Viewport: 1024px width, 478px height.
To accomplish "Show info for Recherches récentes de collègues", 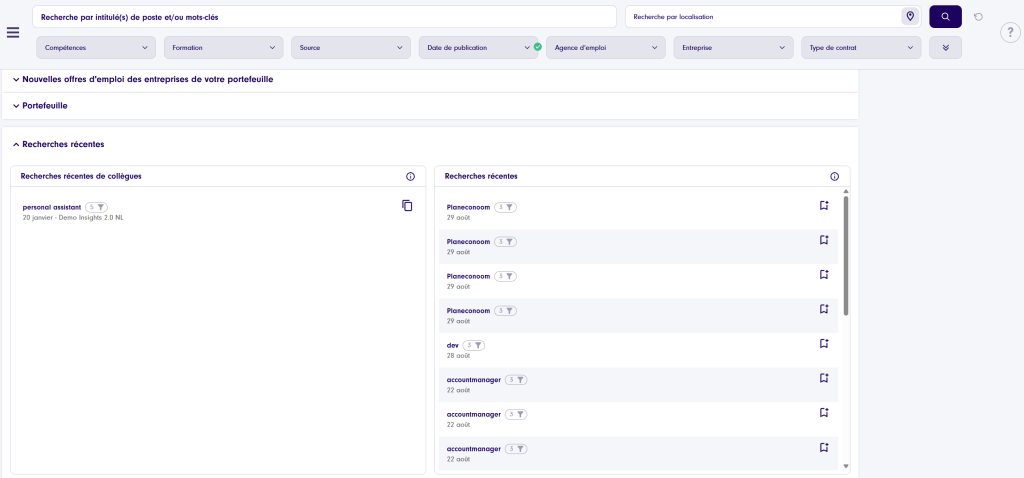I will click(410, 176).
